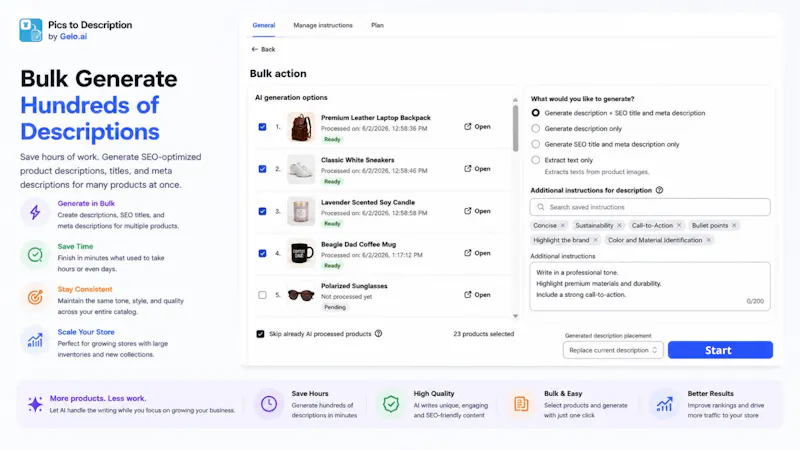Open the Lavender Scented Soy Candle product

pos(478,211)
